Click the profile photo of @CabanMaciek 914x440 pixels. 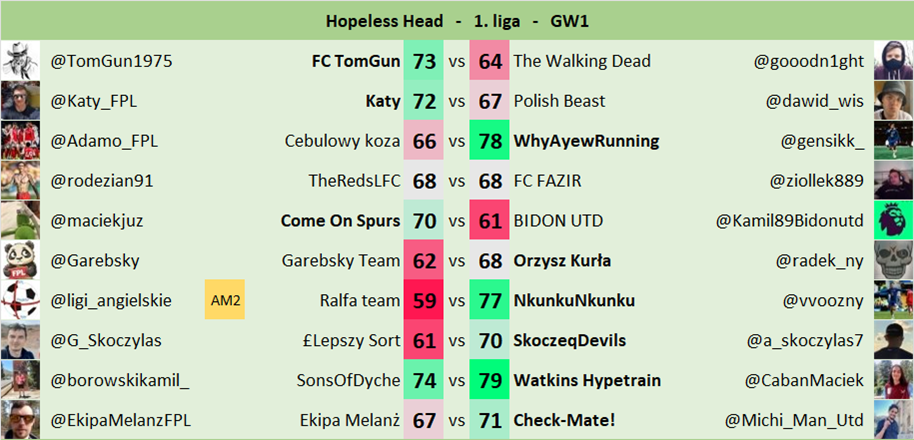click(x=893, y=379)
